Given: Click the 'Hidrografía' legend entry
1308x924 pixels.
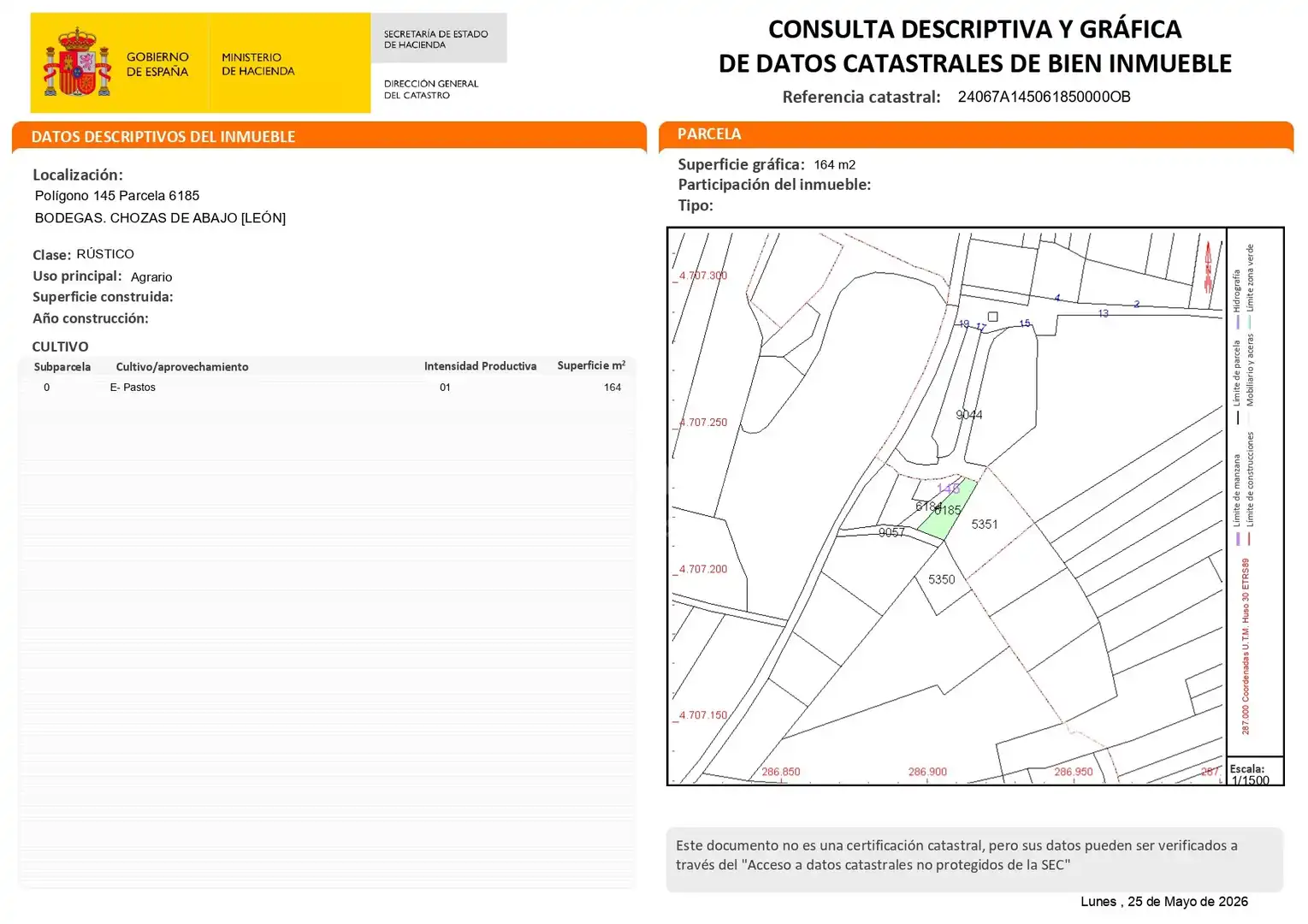Looking at the screenshot, I should point(1237,299).
